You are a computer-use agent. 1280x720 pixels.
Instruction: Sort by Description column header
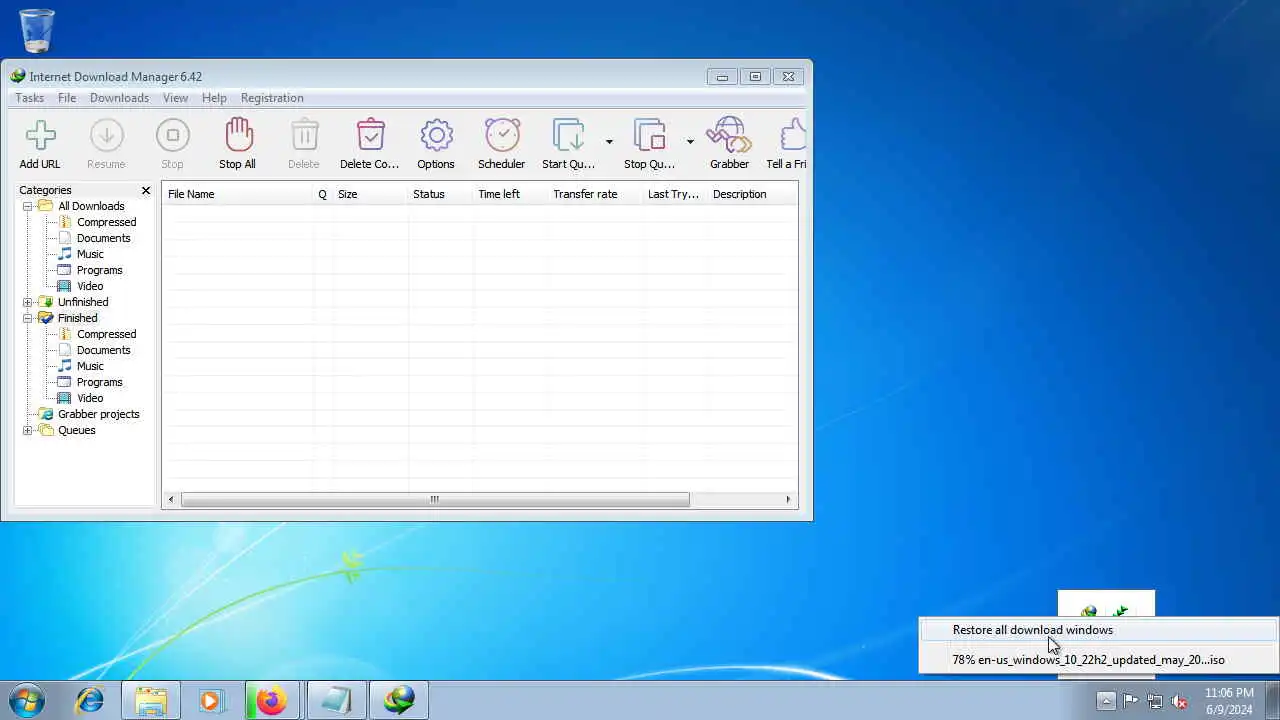point(752,194)
